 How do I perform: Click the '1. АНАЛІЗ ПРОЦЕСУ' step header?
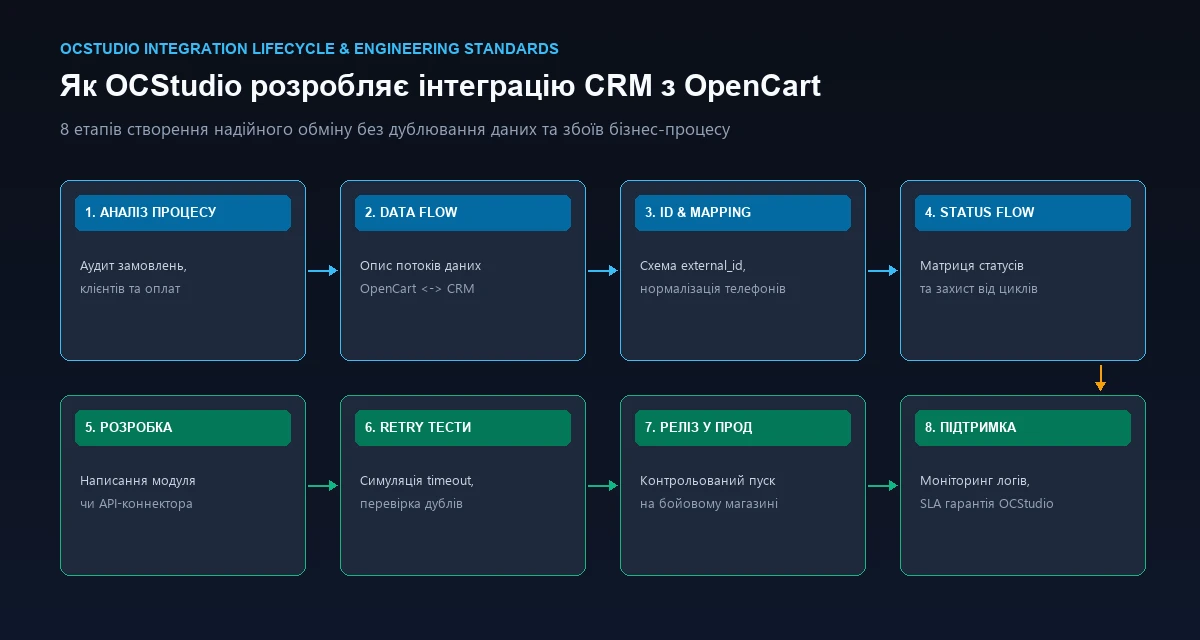183,213
